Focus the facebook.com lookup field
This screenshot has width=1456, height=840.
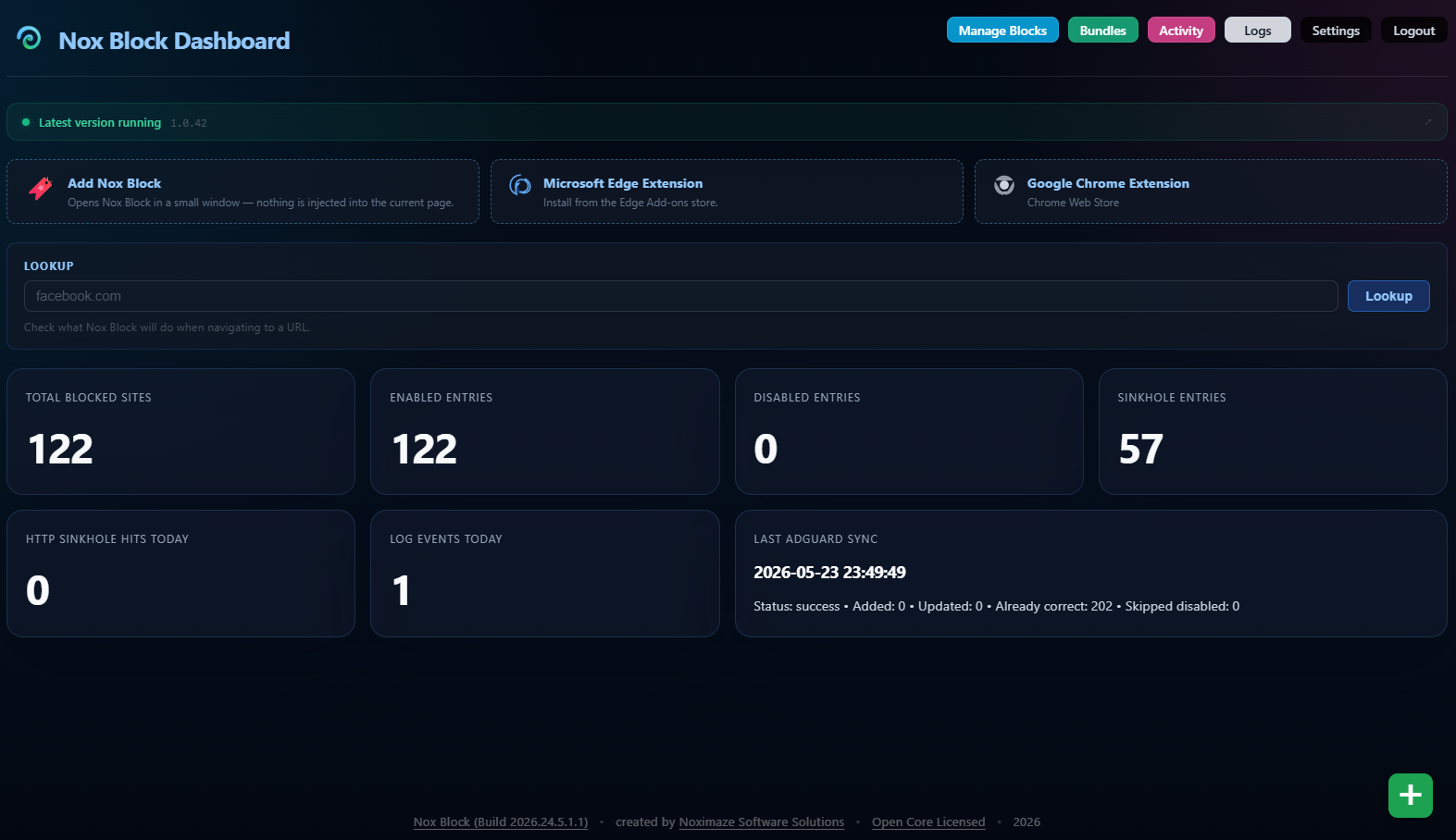pos(680,296)
